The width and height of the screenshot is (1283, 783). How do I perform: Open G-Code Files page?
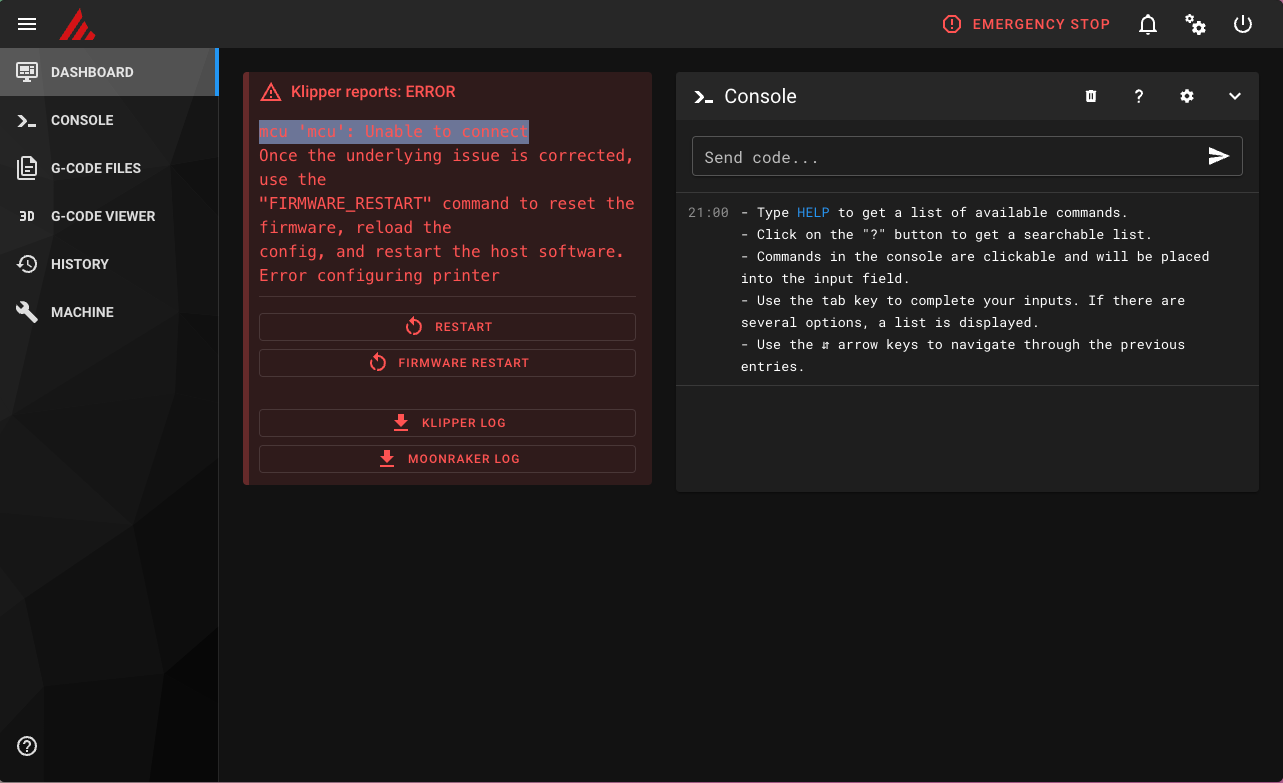(108, 168)
